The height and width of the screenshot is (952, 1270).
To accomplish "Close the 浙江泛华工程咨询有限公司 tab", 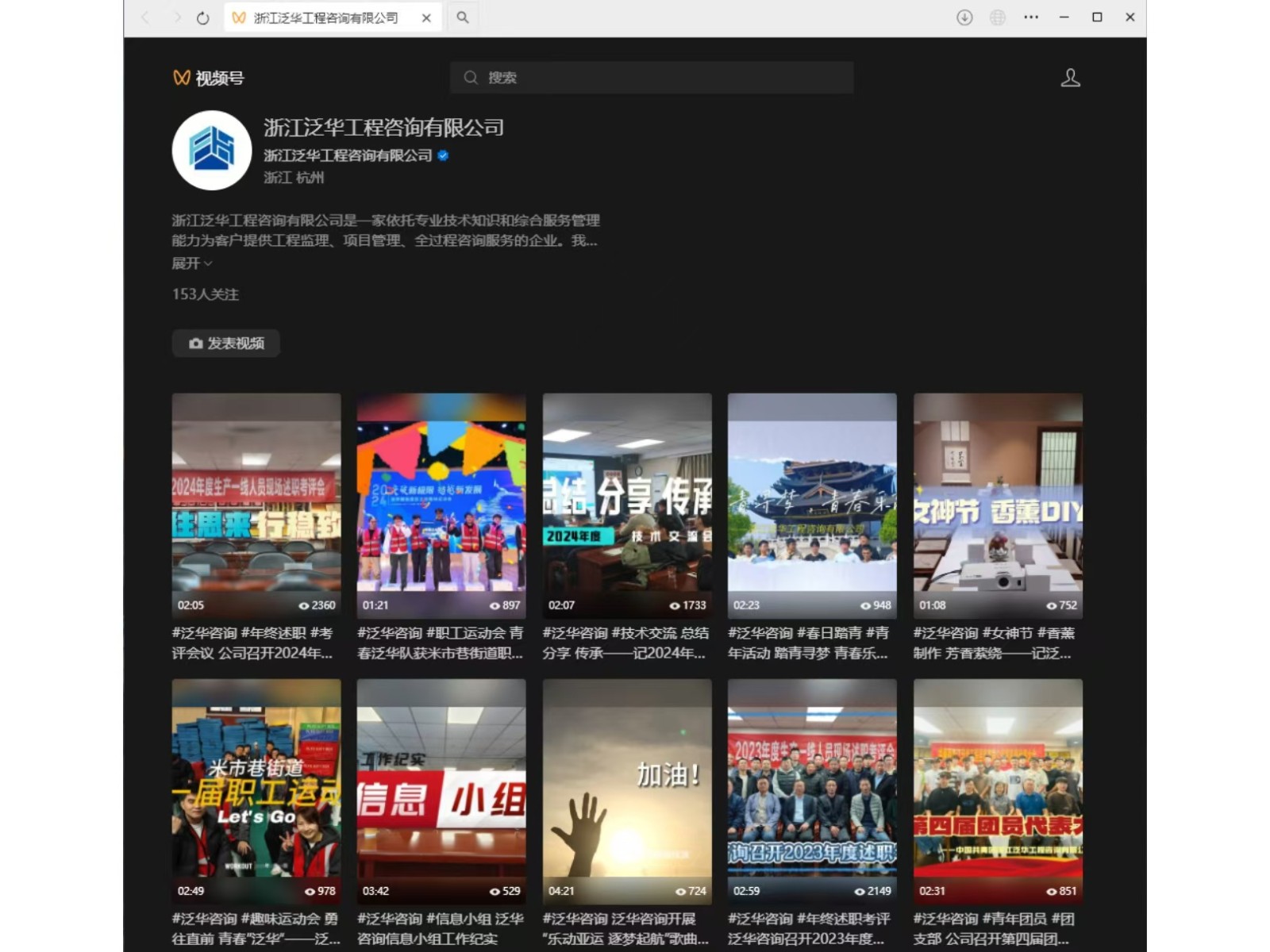I will point(426,17).
